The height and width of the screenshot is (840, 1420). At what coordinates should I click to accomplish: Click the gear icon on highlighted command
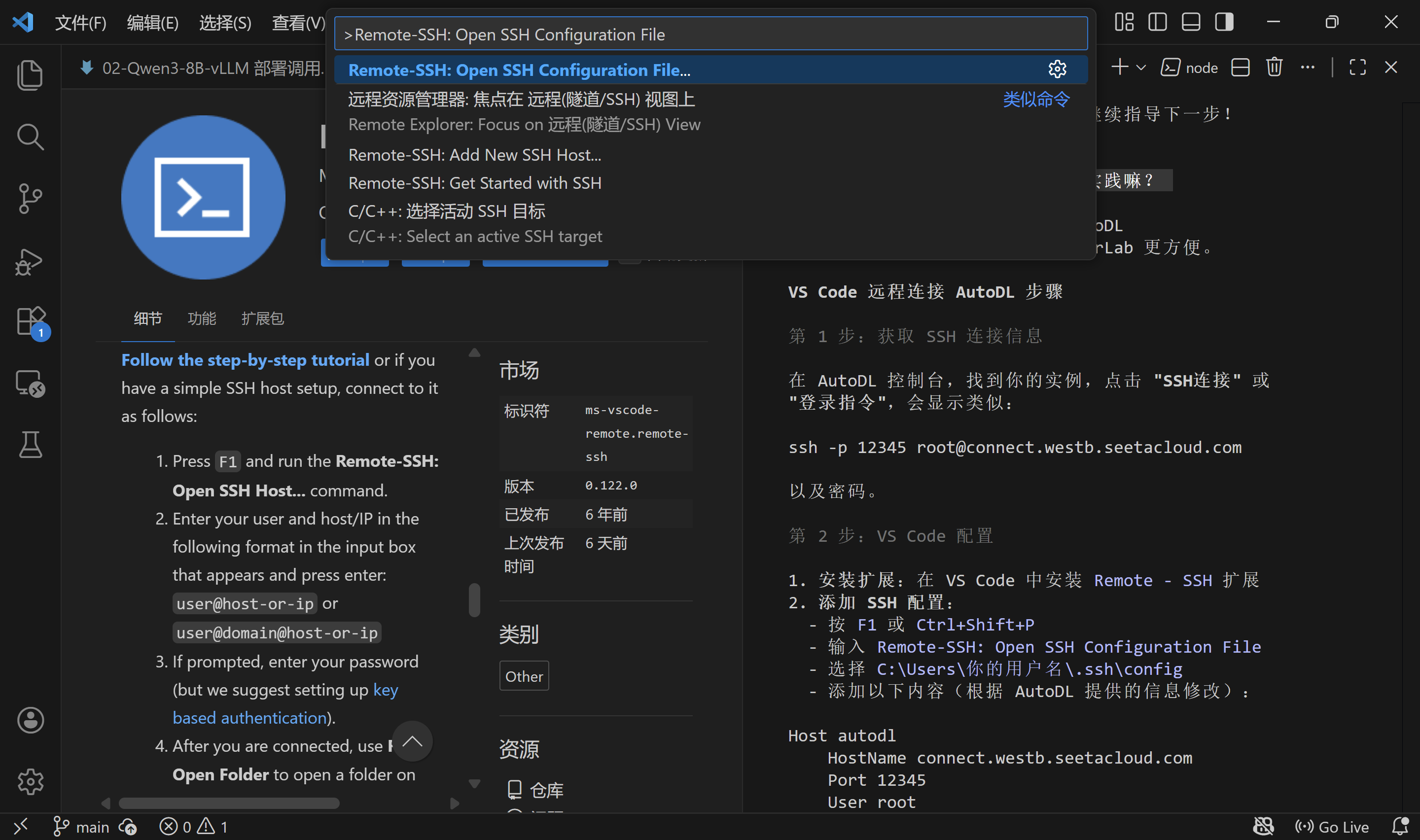click(x=1057, y=70)
